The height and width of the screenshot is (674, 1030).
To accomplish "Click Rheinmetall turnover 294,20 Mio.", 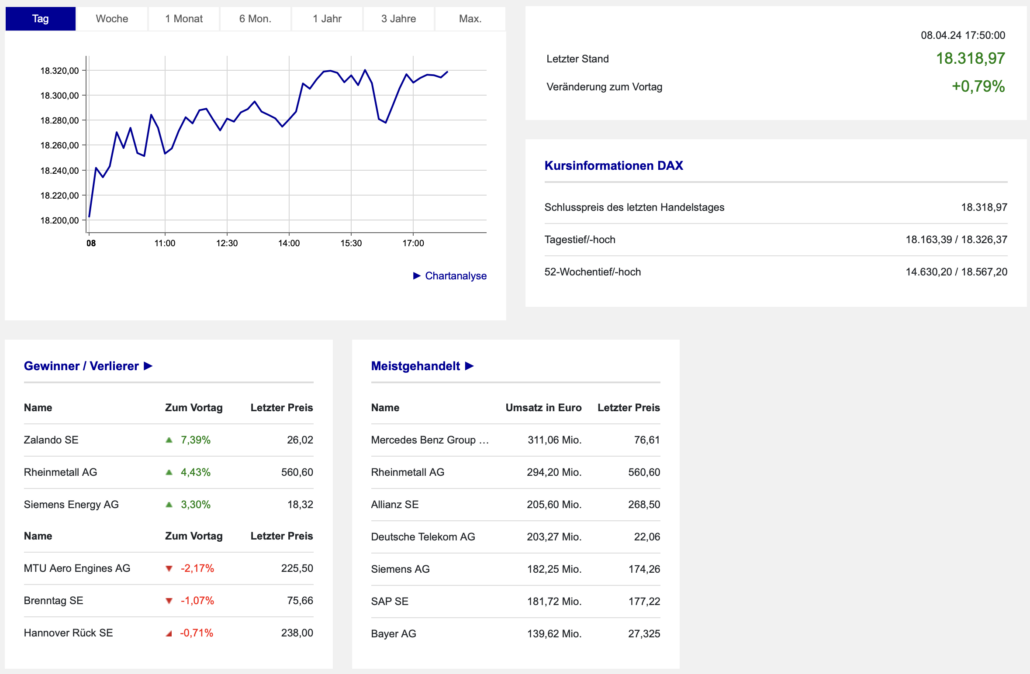I will click(x=554, y=472).
